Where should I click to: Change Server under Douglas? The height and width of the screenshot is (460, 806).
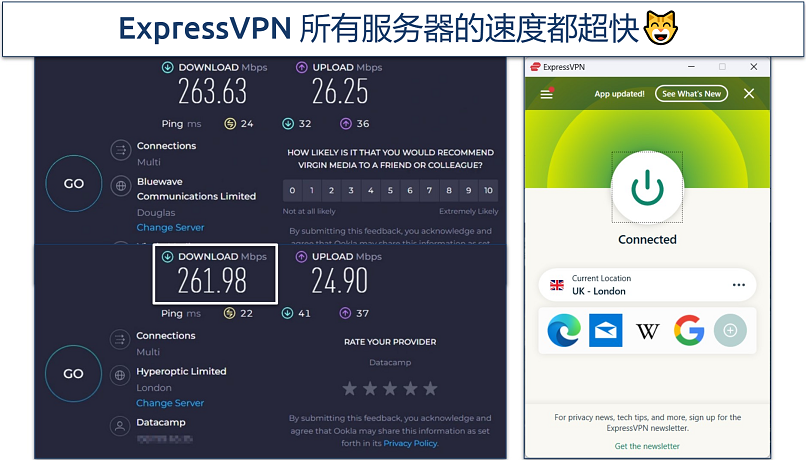pos(170,227)
